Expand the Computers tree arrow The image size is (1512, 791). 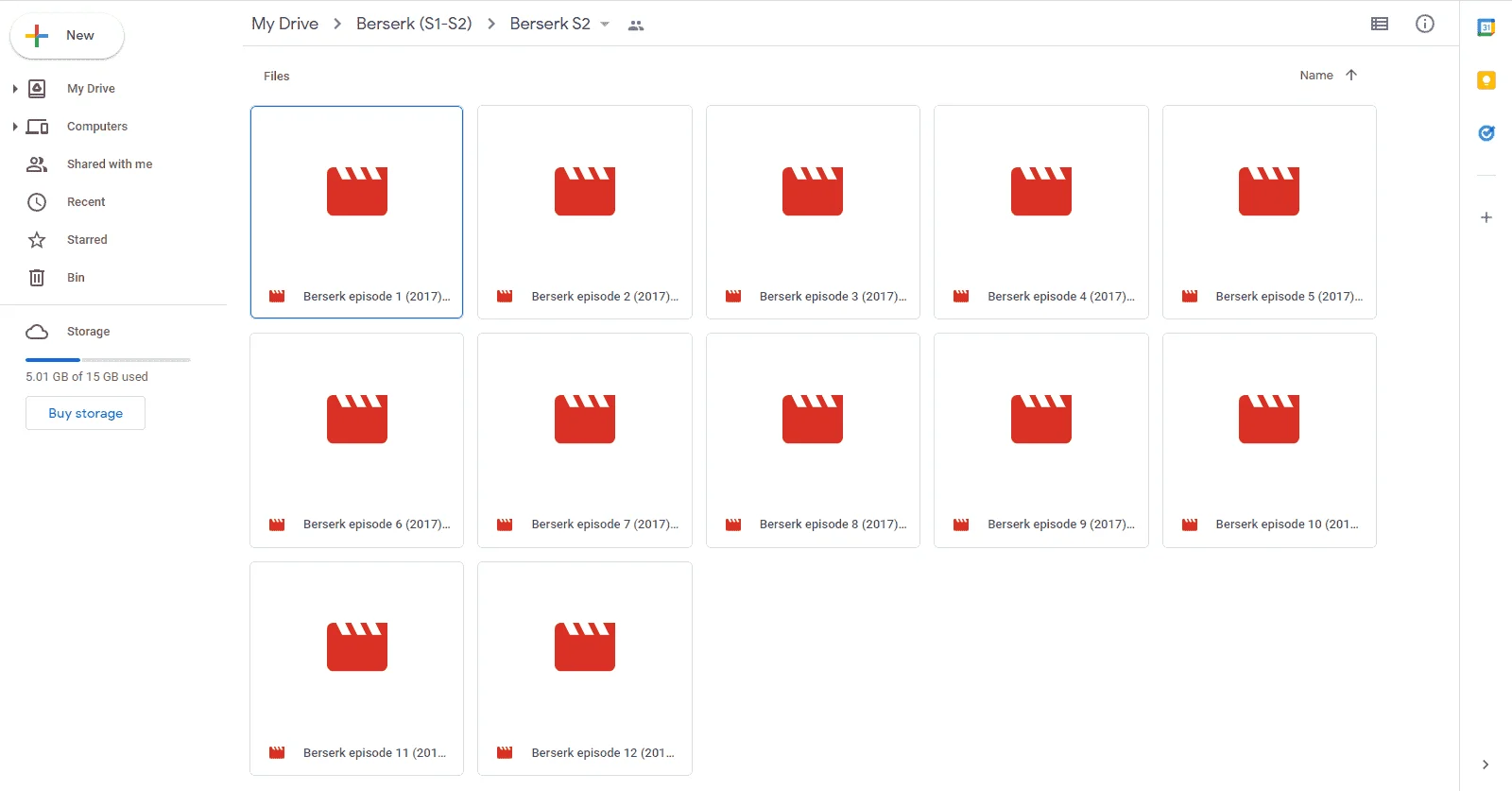pos(14,127)
